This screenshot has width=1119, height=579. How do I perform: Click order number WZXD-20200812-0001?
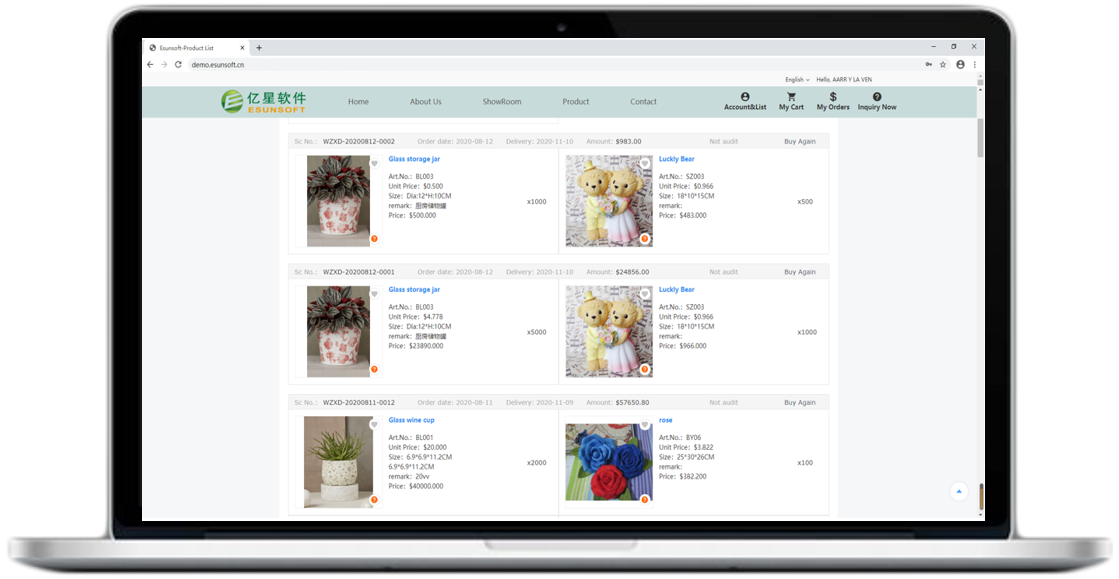point(358,272)
